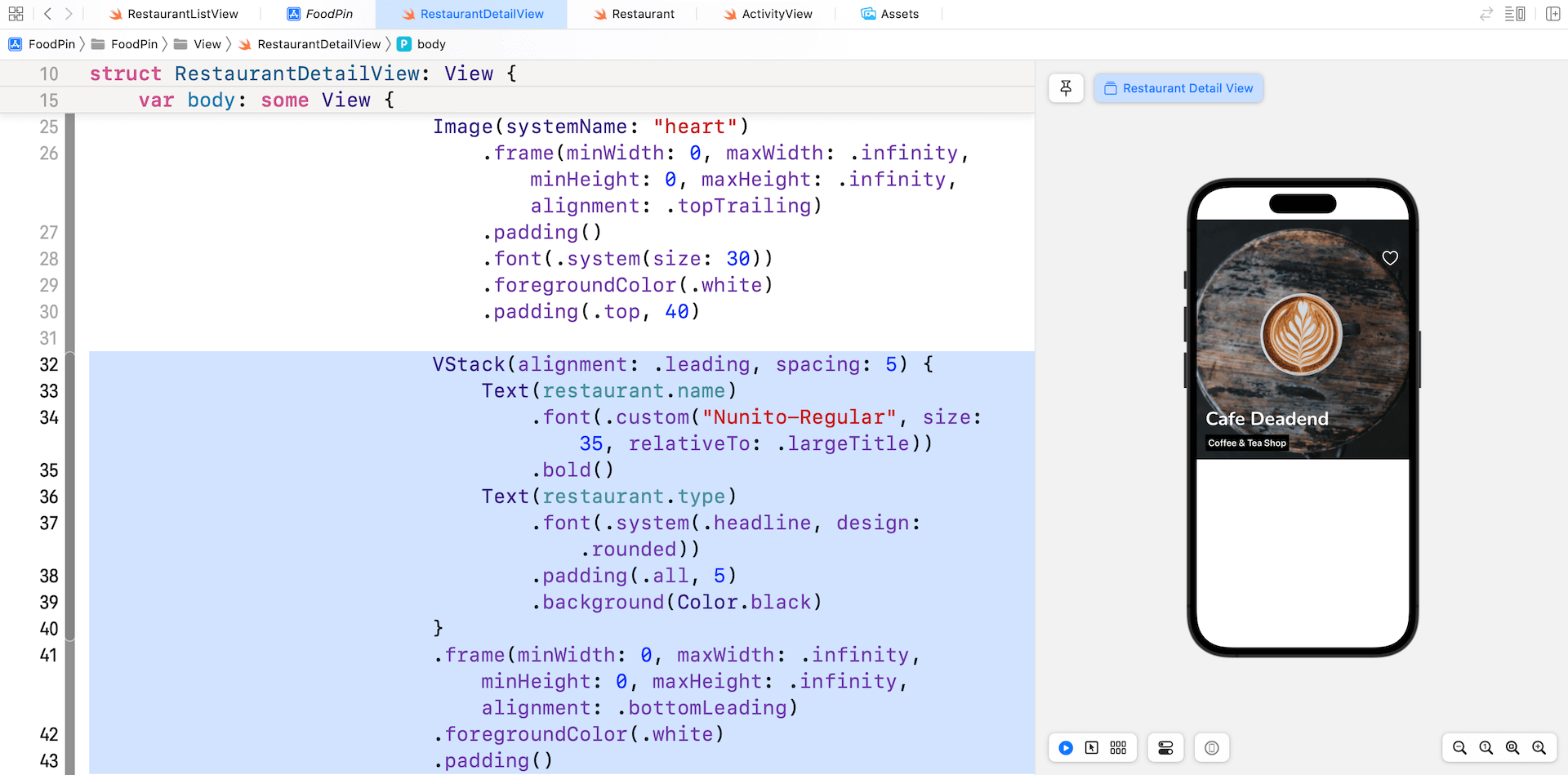The width and height of the screenshot is (1568, 775).
Task: Enable selectable preview mode
Action: tap(1093, 747)
